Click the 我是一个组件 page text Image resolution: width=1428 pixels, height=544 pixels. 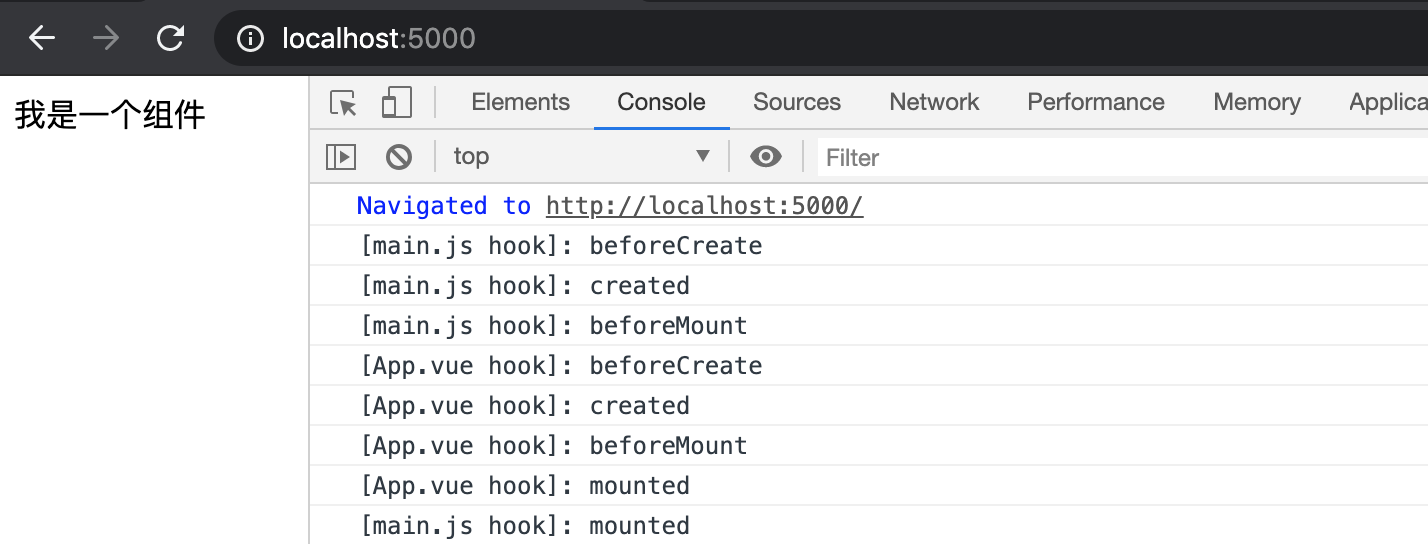pos(110,116)
